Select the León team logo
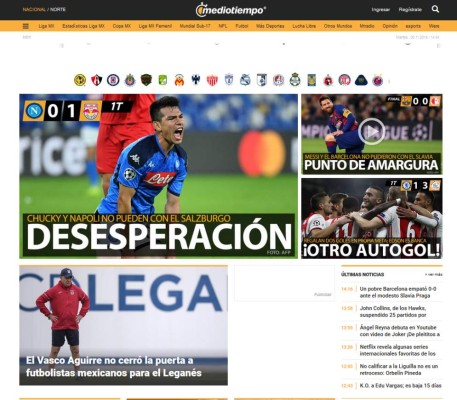Image resolution: width=457 pixels, height=400 pixels. coord(163,80)
